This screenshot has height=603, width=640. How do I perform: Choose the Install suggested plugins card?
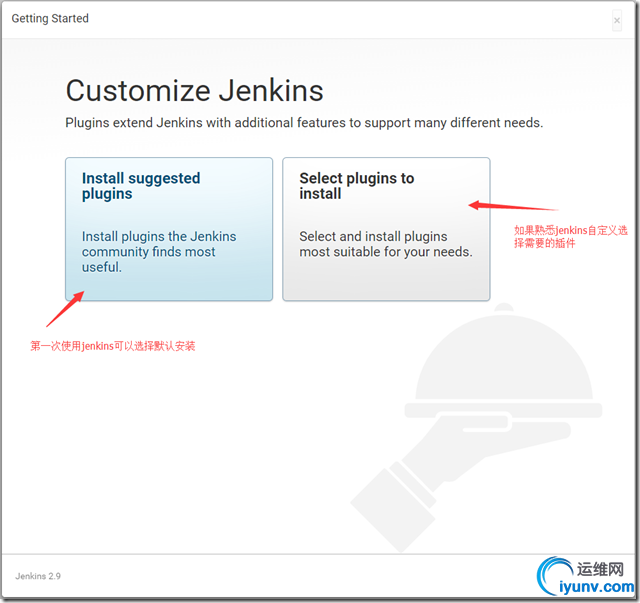point(169,229)
